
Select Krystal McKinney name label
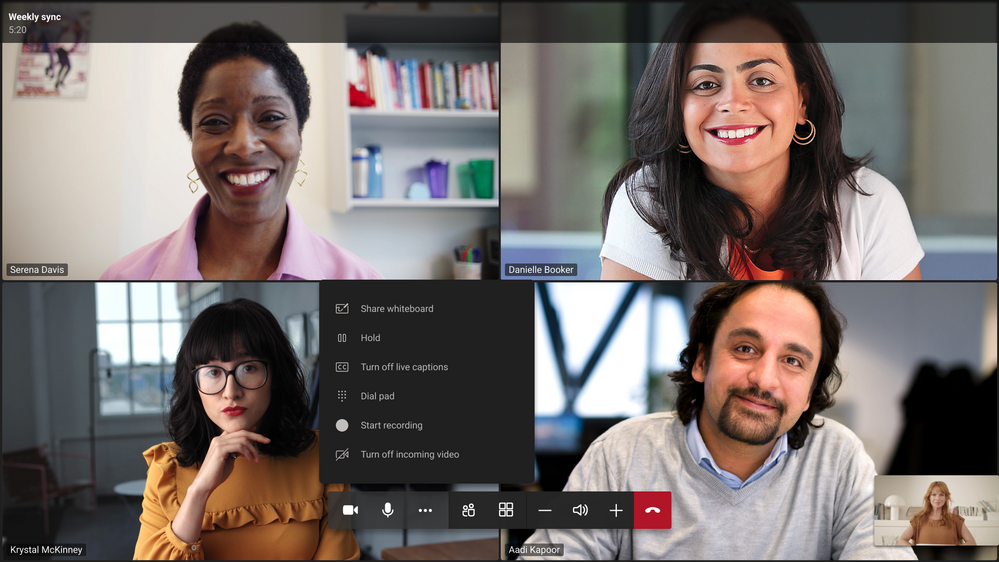click(x=46, y=549)
